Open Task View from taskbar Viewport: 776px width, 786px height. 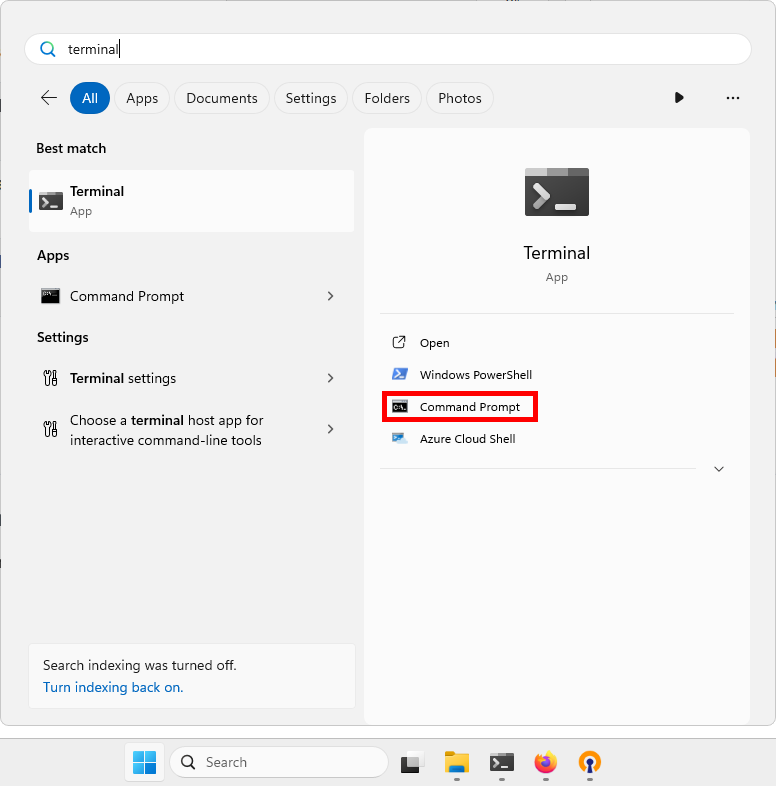pyautogui.click(x=412, y=762)
